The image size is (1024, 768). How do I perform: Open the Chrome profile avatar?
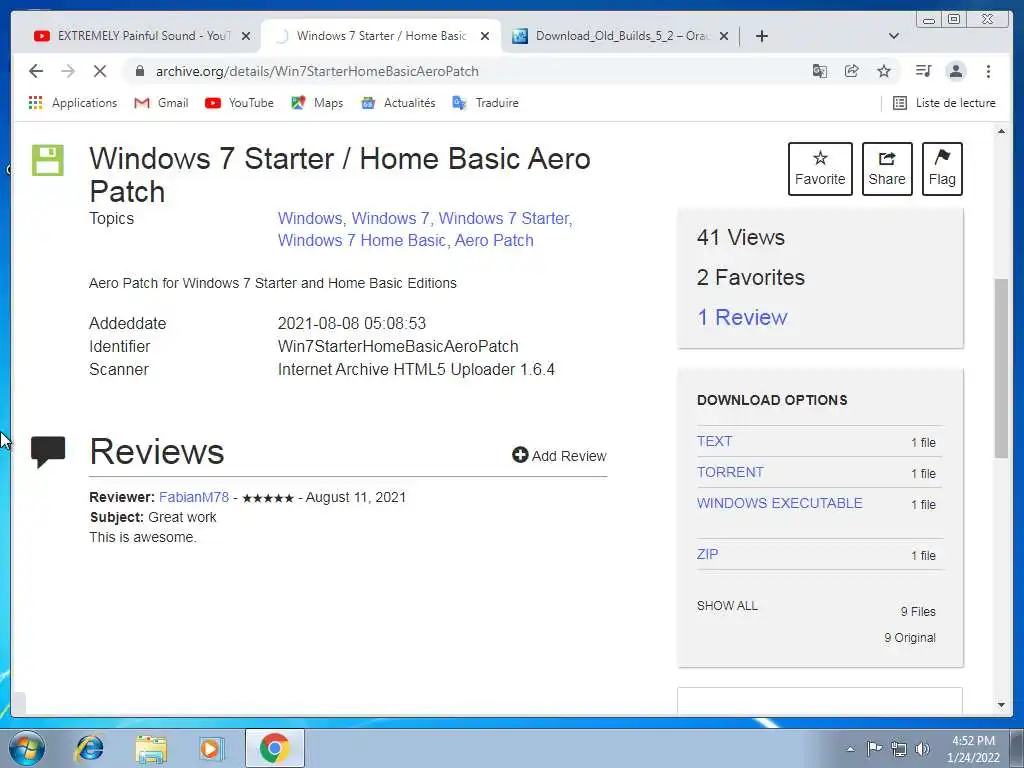coord(956,71)
